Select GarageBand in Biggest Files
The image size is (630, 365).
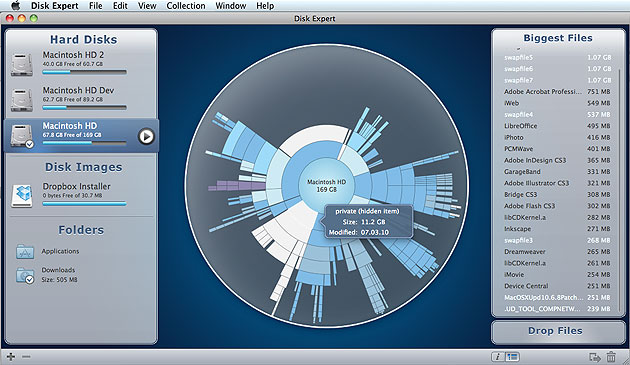coord(558,172)
